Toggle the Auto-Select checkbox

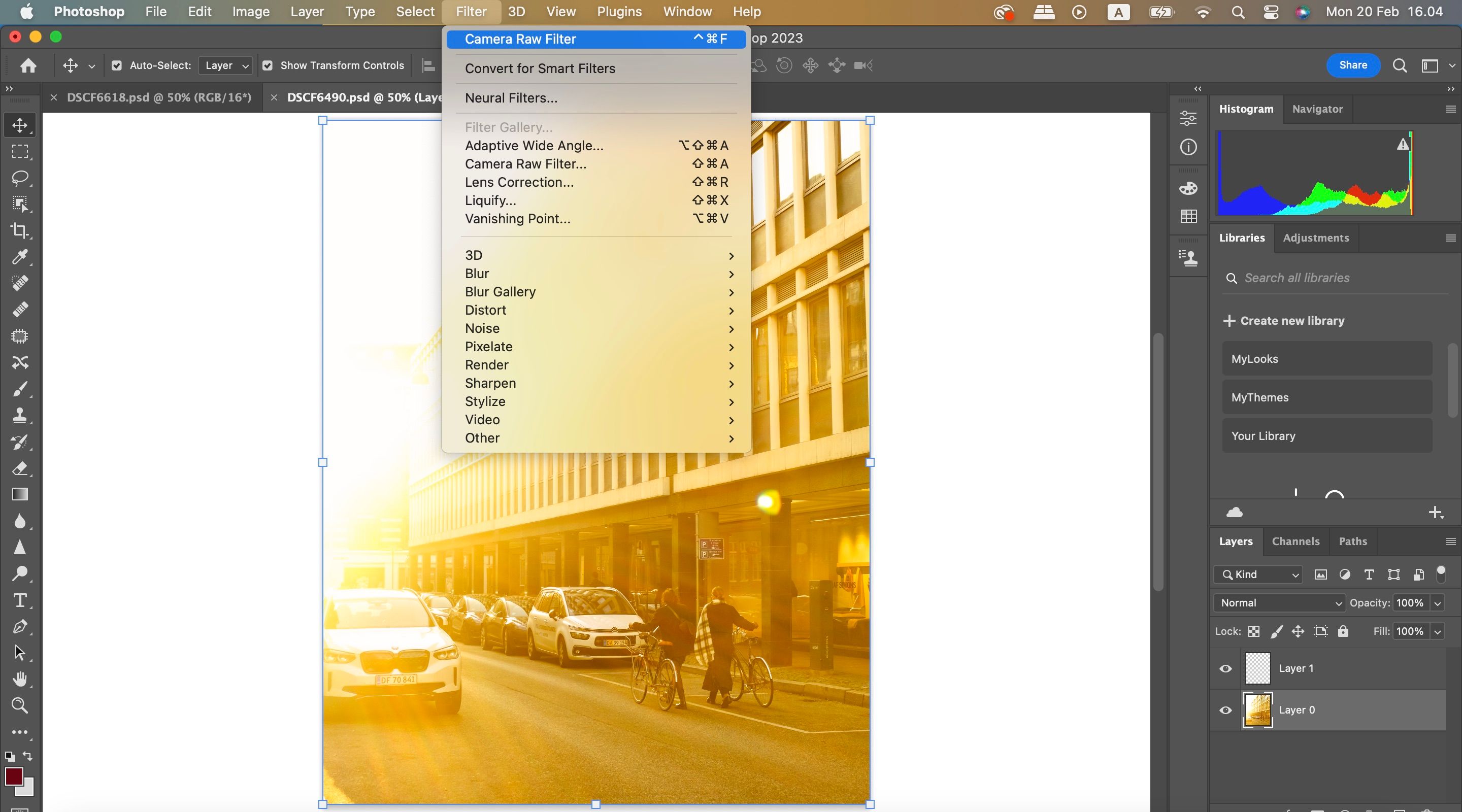[x=116, y=65]
